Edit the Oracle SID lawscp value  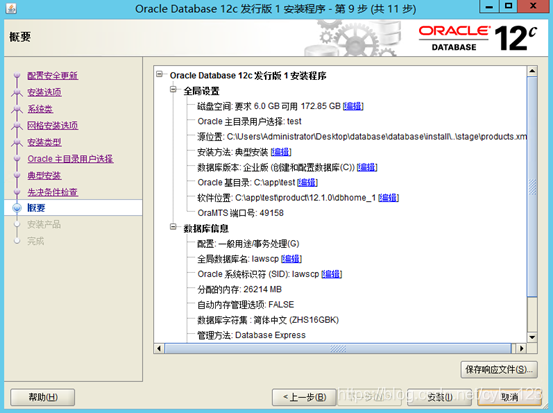(x=332, y=274)
